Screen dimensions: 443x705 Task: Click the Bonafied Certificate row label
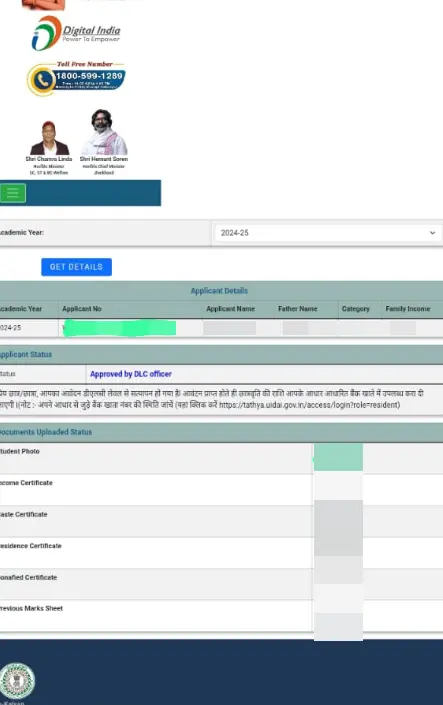coord(28,577)
